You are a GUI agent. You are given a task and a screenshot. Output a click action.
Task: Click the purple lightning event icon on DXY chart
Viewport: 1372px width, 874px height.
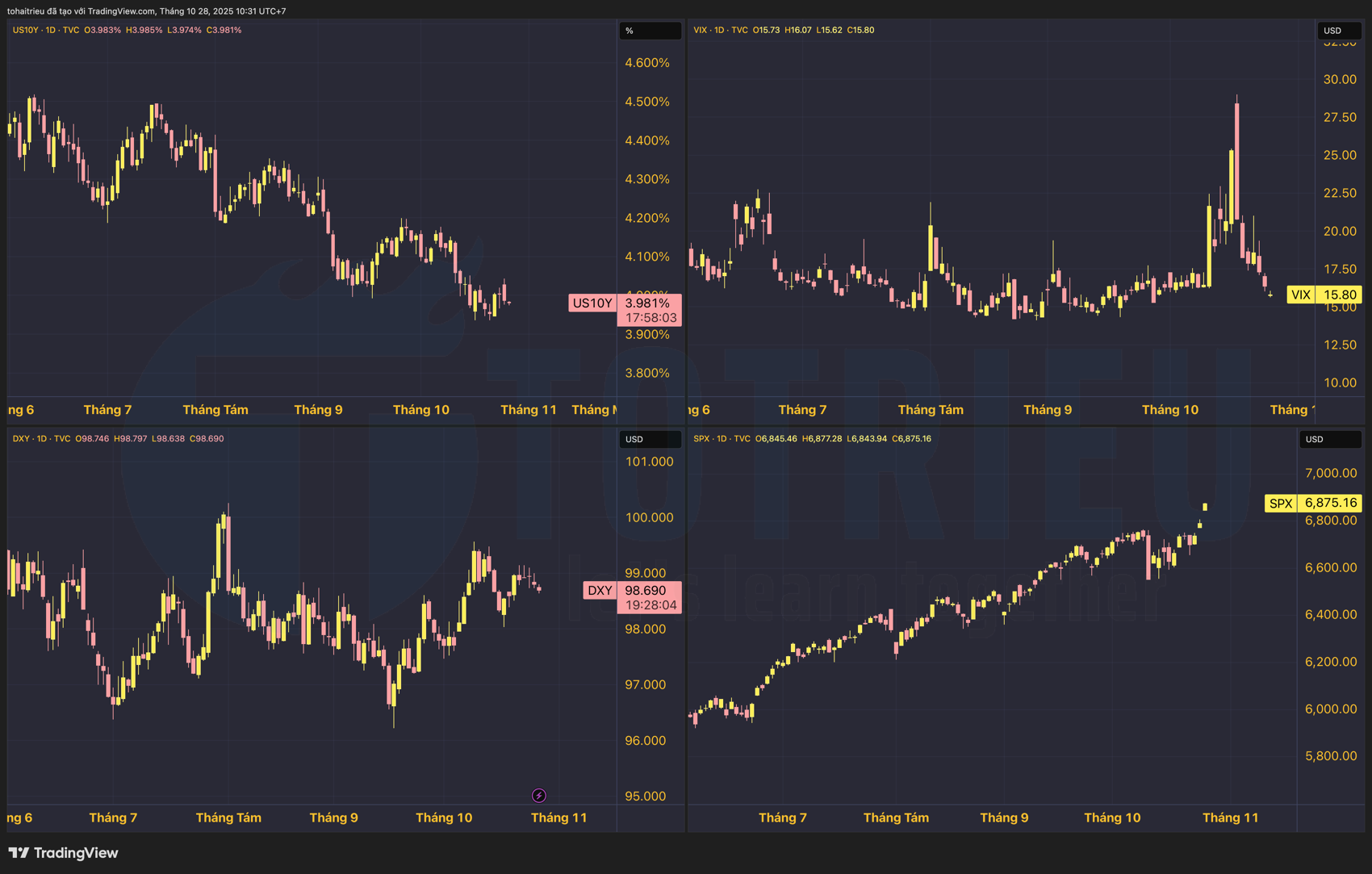(539, 796)
